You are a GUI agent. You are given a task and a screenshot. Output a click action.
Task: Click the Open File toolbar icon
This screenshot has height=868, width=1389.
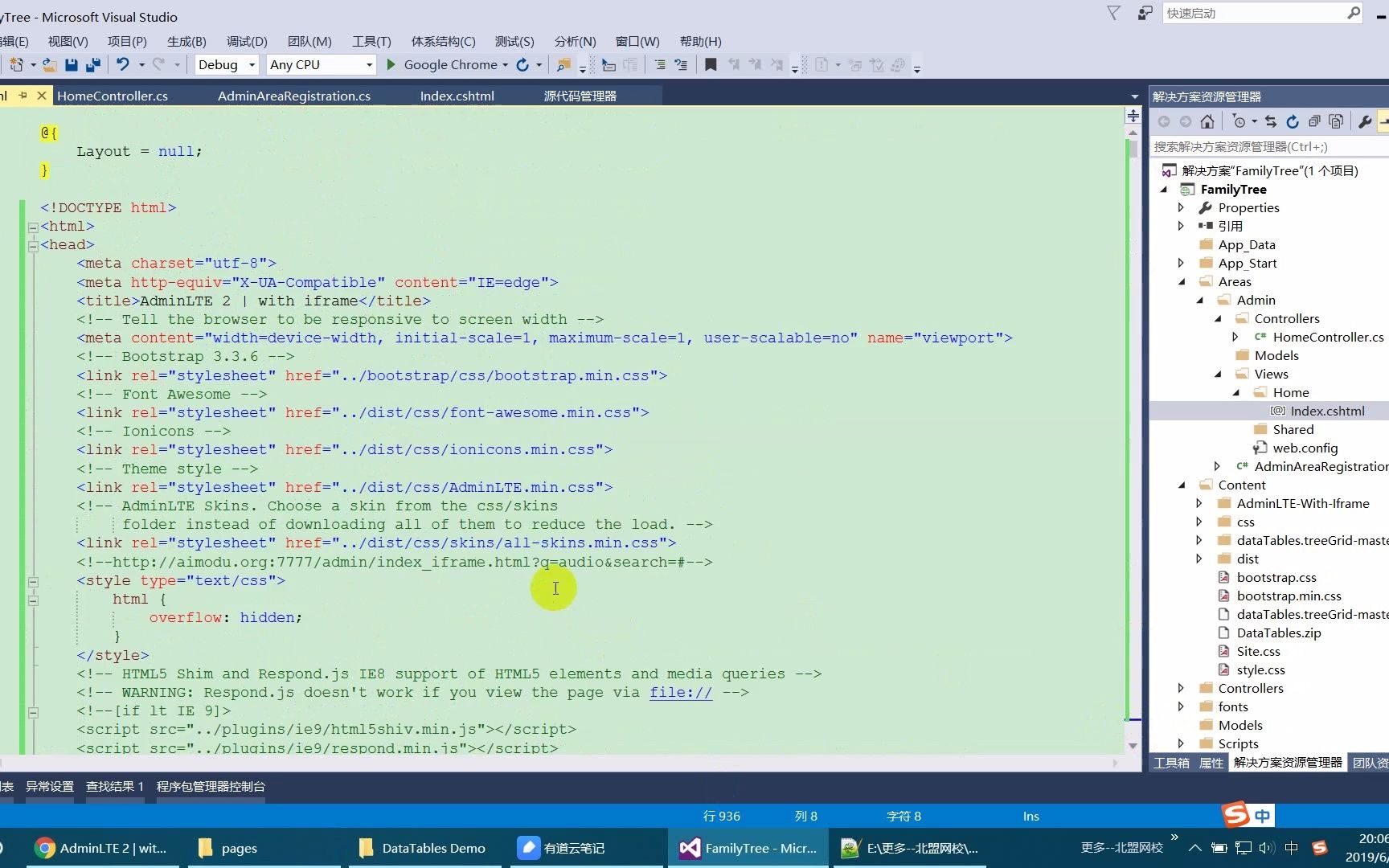point(49,65)
